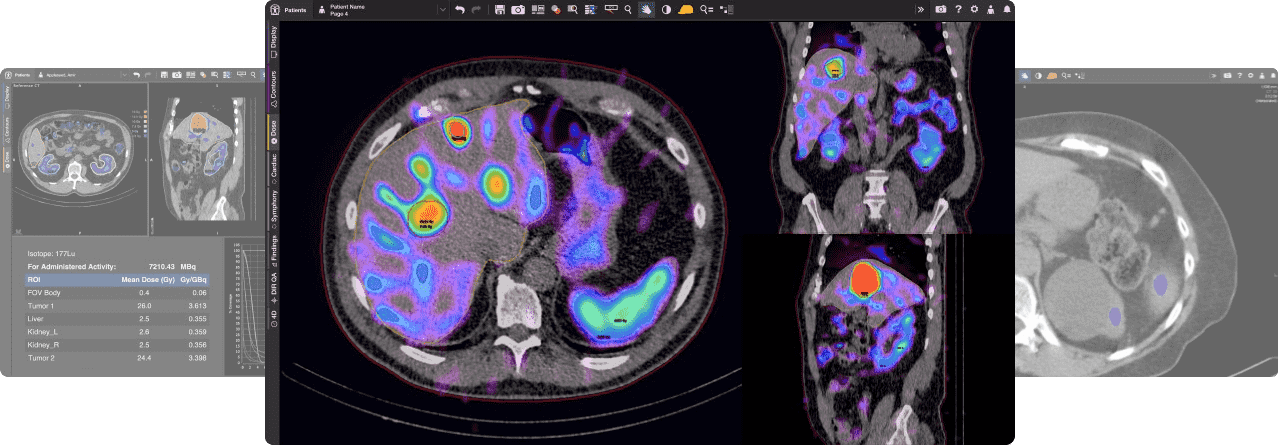
Task: Open the DIR QA side tab
Action: click(x=274, y=289)
